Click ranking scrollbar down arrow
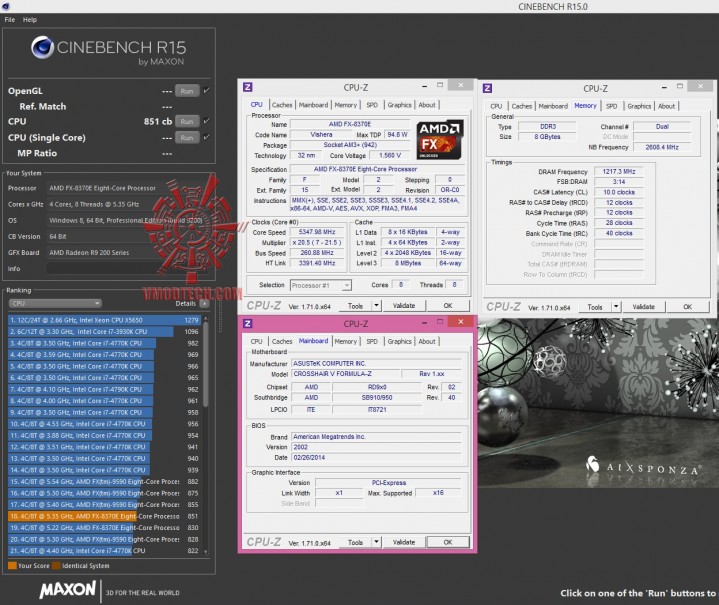Image resolution: width=719 pixels, height=605 pixels. pyautogui.click(x=205, y=552)
